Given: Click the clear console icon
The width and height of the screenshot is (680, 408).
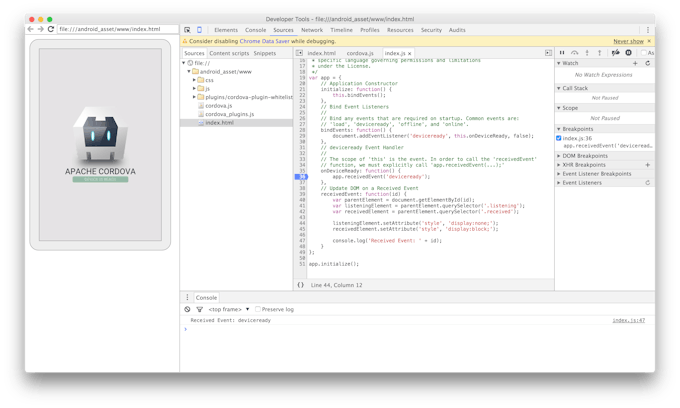Looking at the screenshot, I should click(187, 309).
